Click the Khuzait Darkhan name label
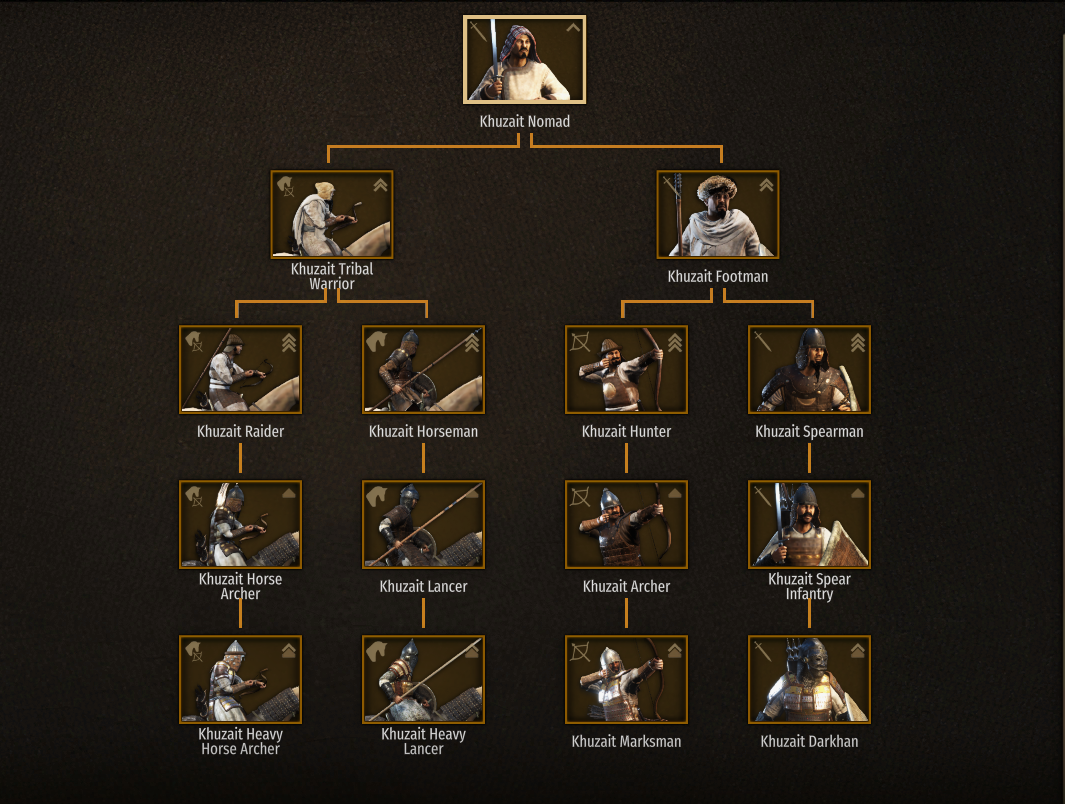 pos(809,742)
